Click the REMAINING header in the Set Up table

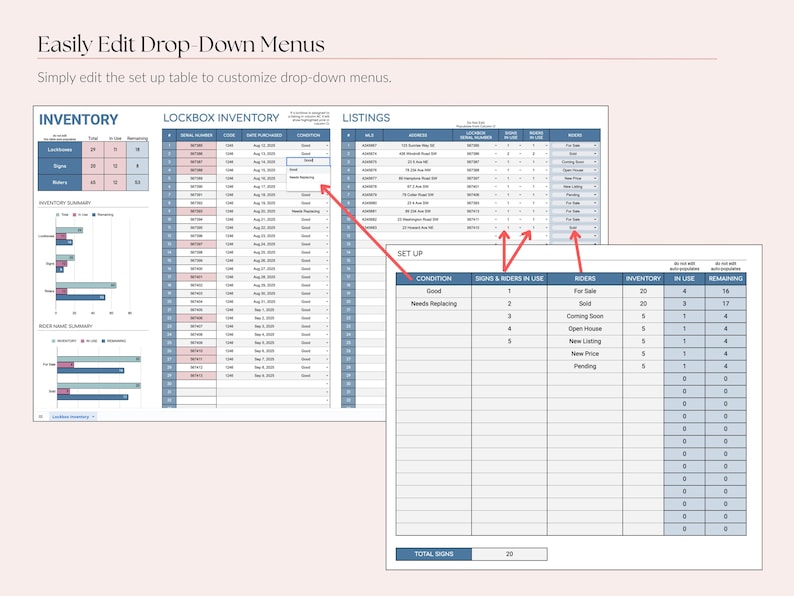tap(725, 279)
